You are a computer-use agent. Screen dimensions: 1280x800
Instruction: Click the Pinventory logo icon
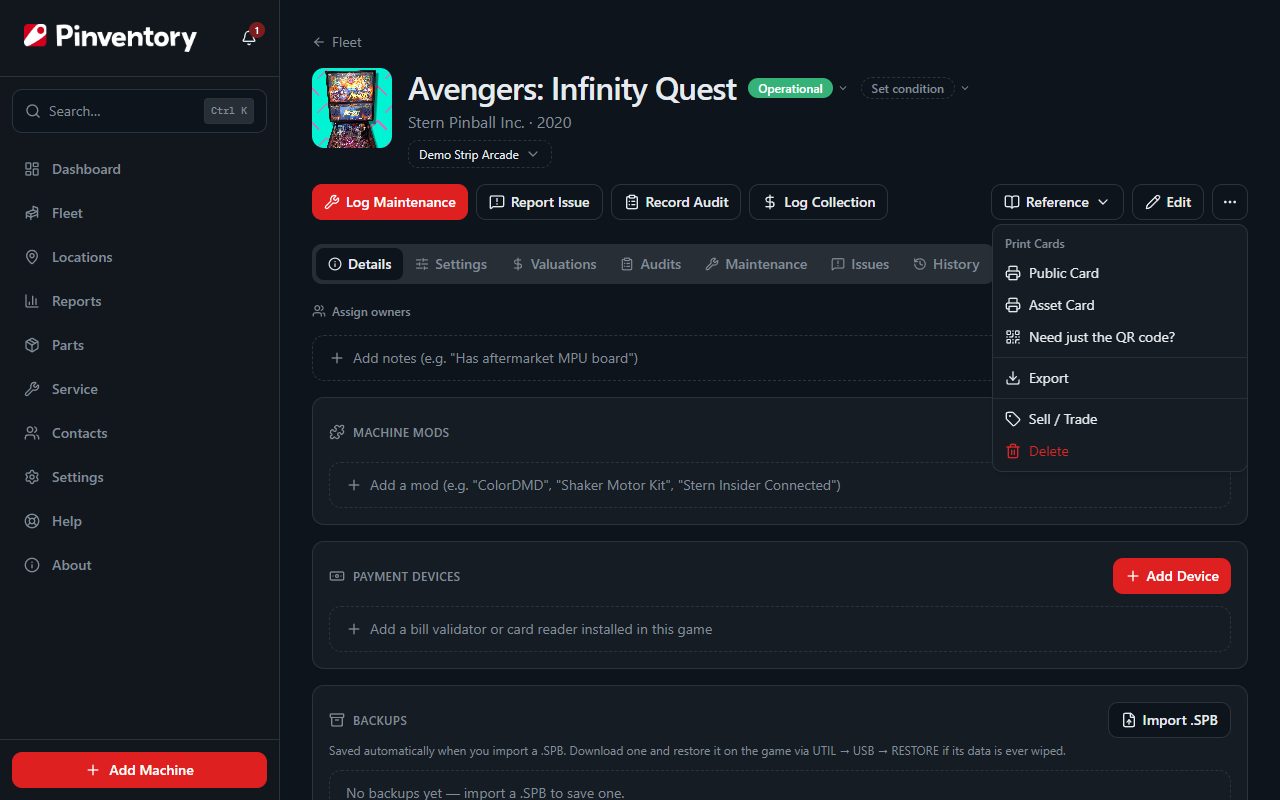pos(35,37)
